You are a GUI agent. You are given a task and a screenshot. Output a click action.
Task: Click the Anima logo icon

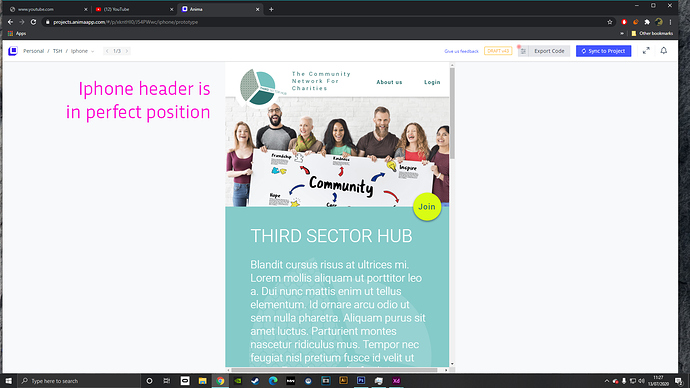(x=13, y=51)
